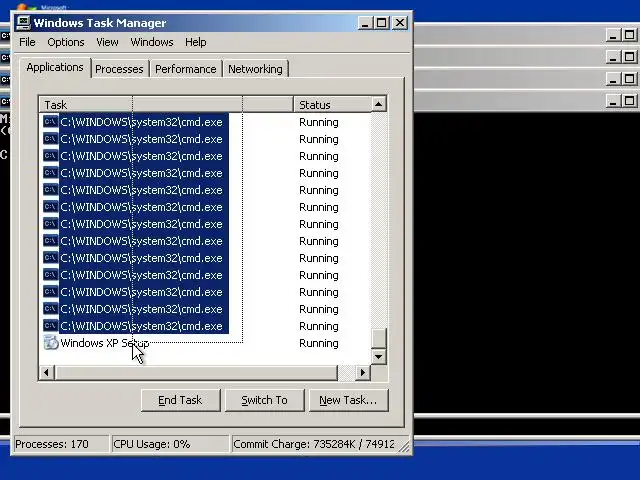
Task: Select the Windows XP Setup task
Action: tap(104, 343)
